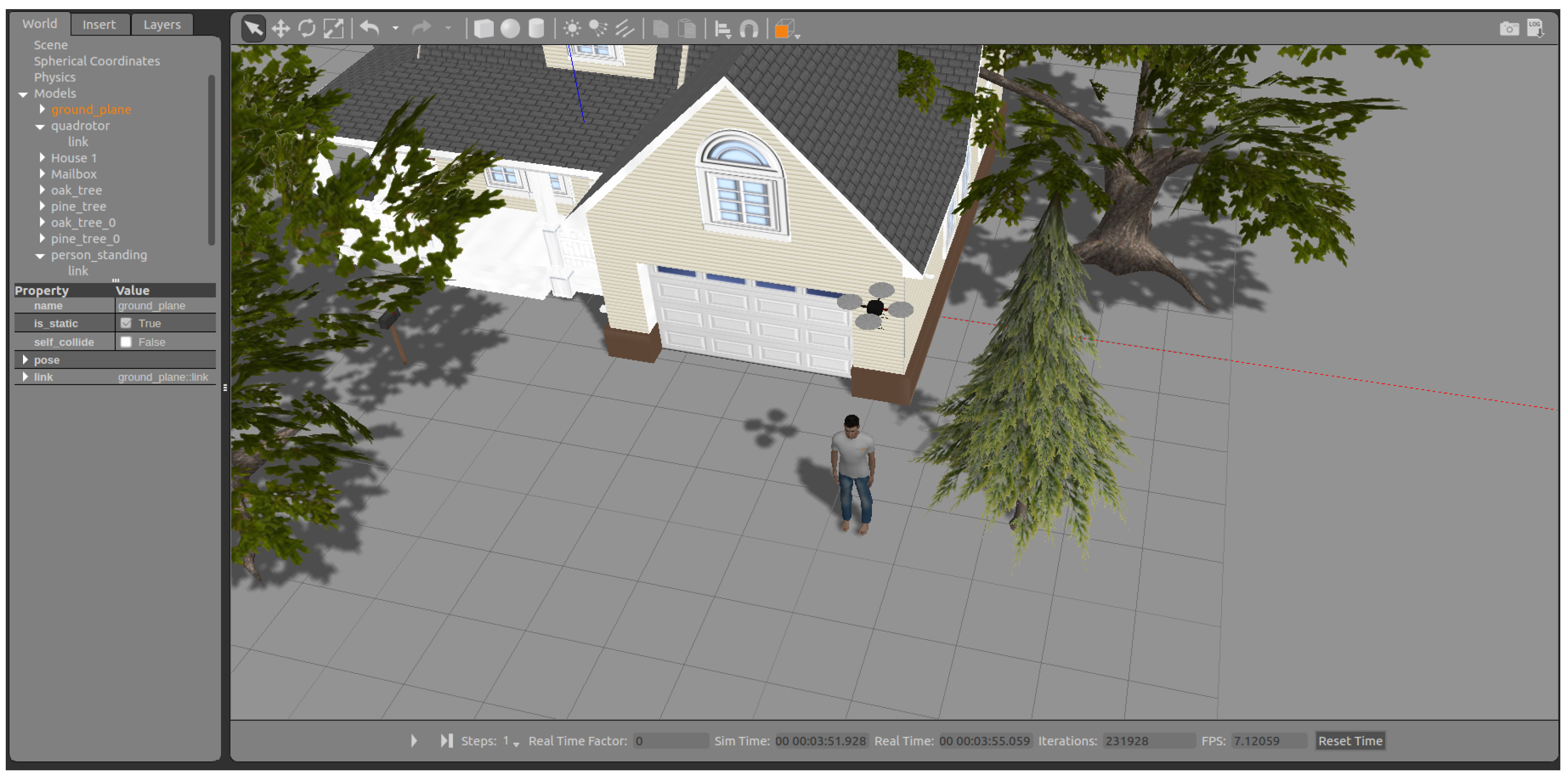Enable the snap magnet tool

pos(748,28)
